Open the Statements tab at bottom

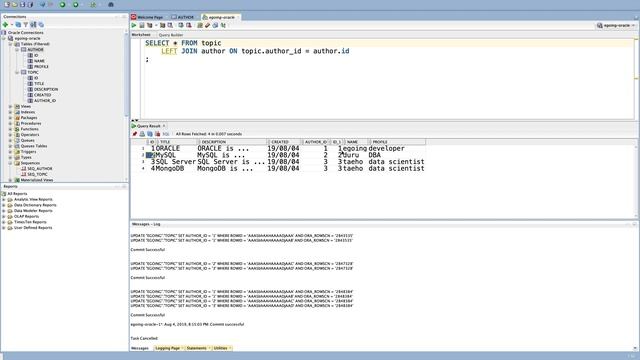tap(197, 348)
